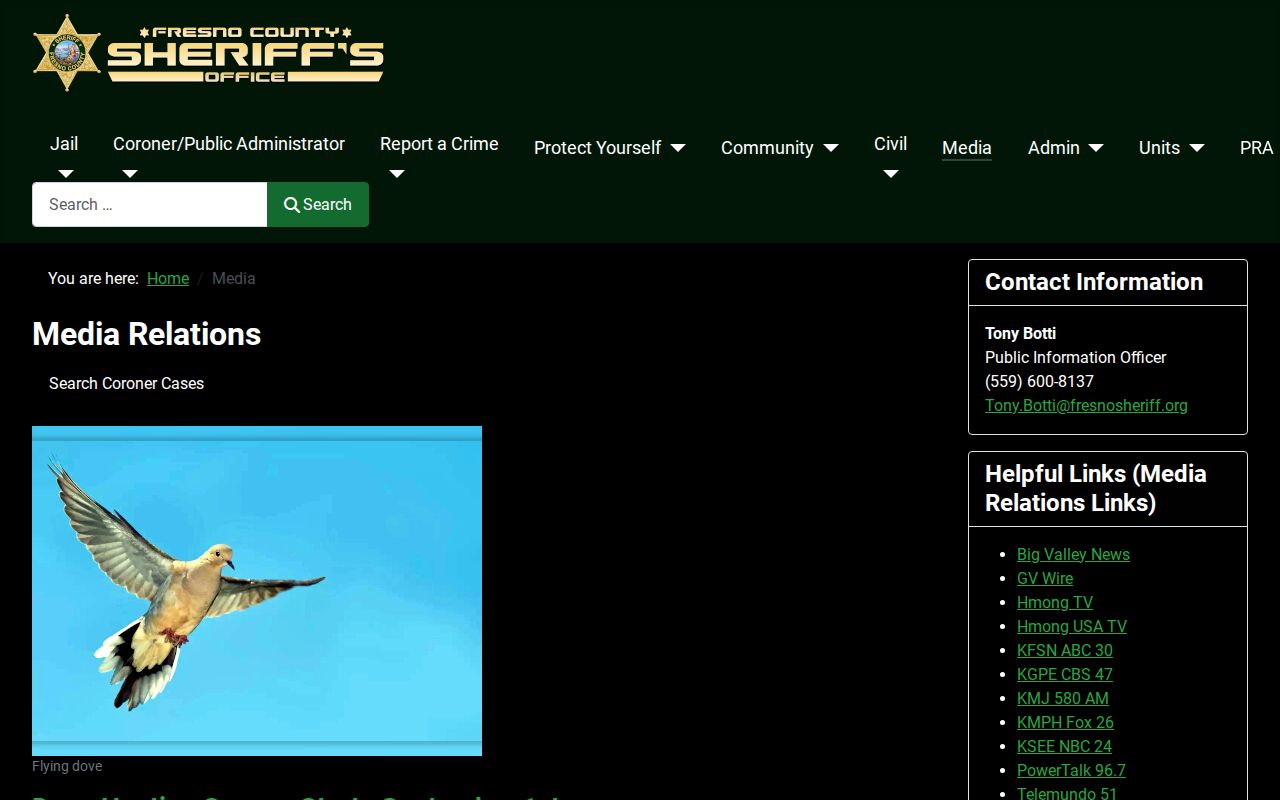Open the KFSN ABC 30 link
This screenshot has width=1280, height=800.
coord(1065,650)
